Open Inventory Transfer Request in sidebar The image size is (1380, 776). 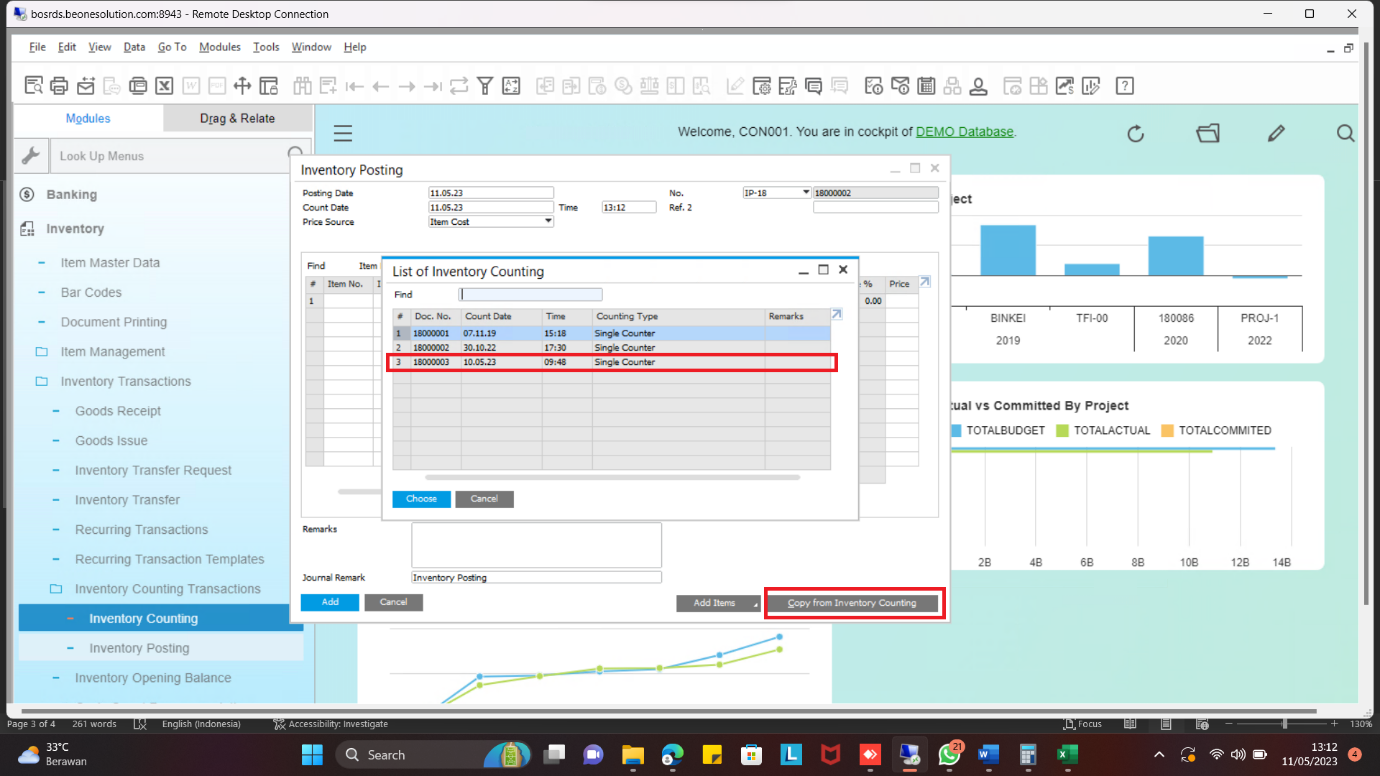[x=153, y=470]
